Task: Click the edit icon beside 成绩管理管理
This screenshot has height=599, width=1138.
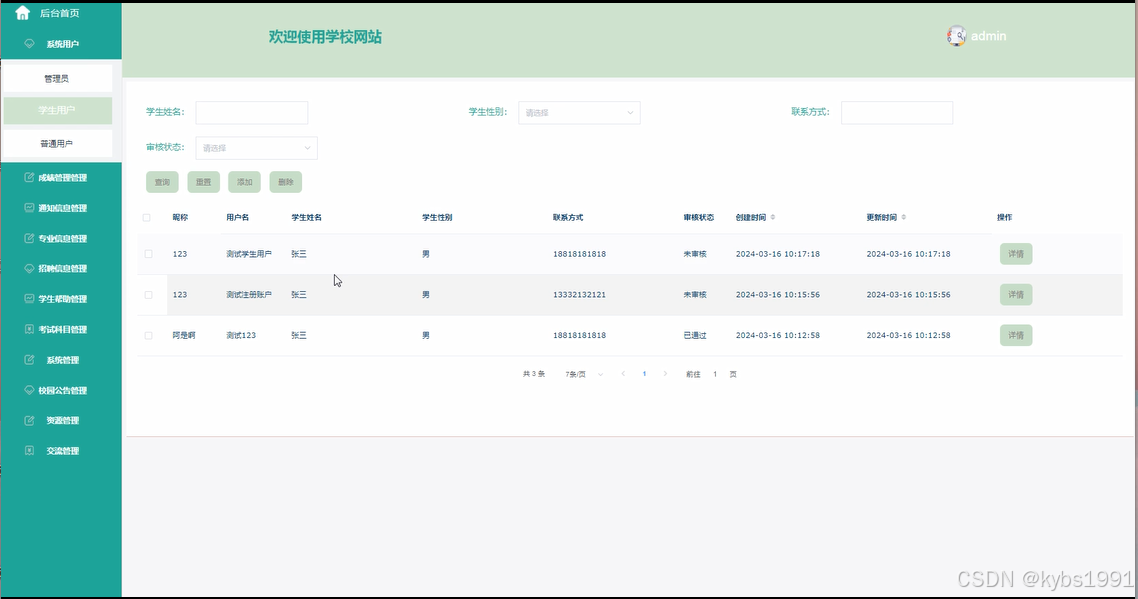Action: (29, 177)
